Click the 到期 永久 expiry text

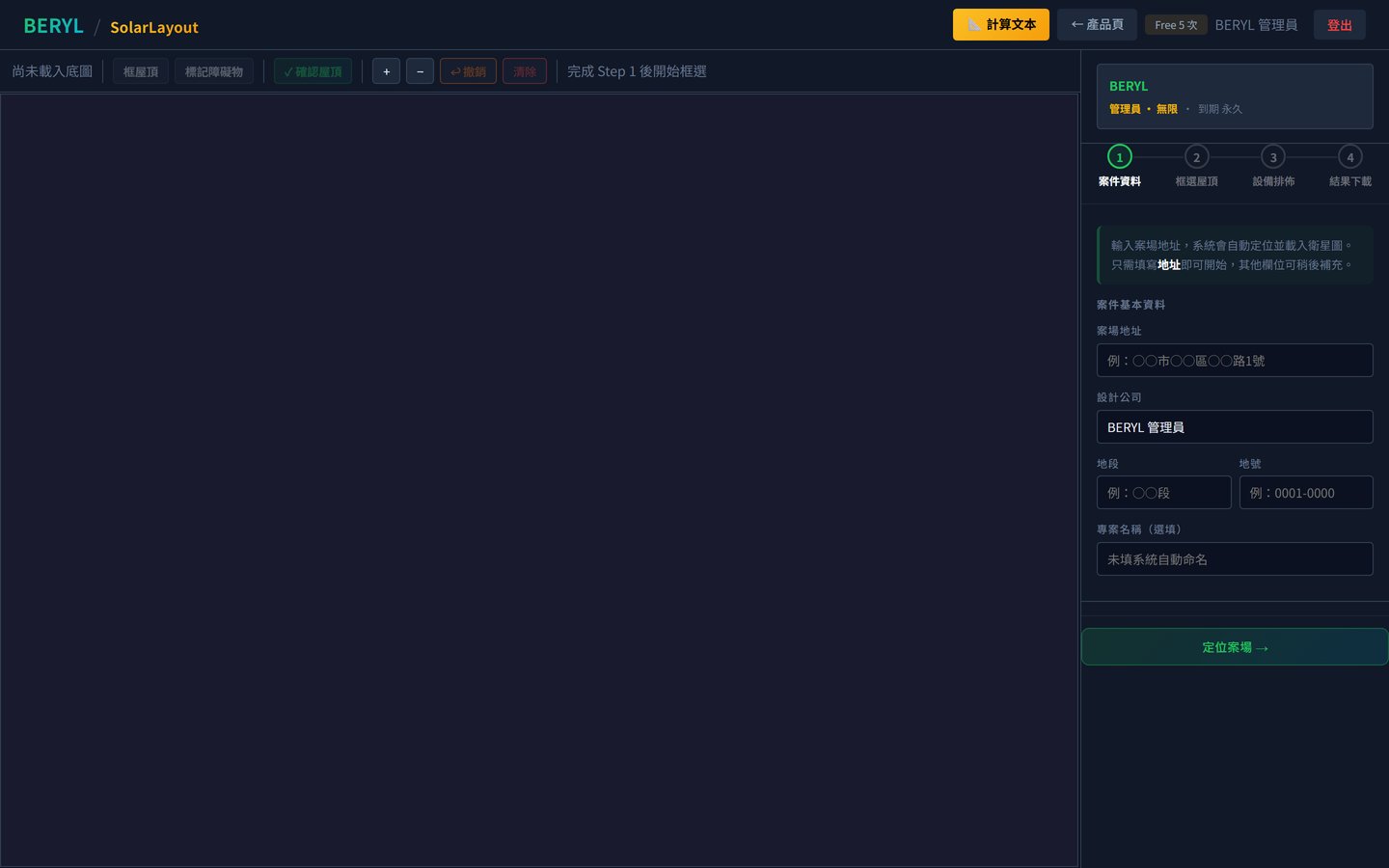(x=1220, y=109)
